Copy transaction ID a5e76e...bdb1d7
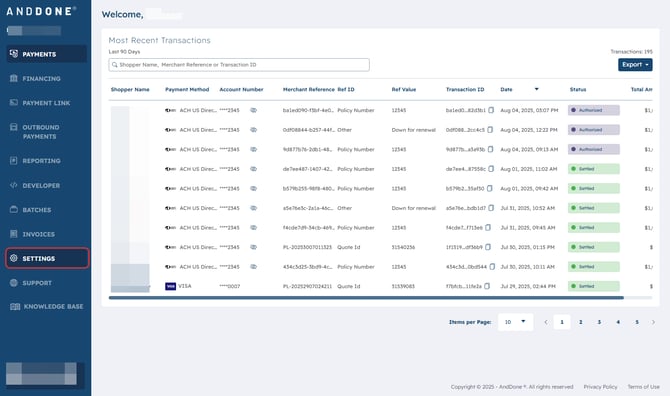 (491, 208)
